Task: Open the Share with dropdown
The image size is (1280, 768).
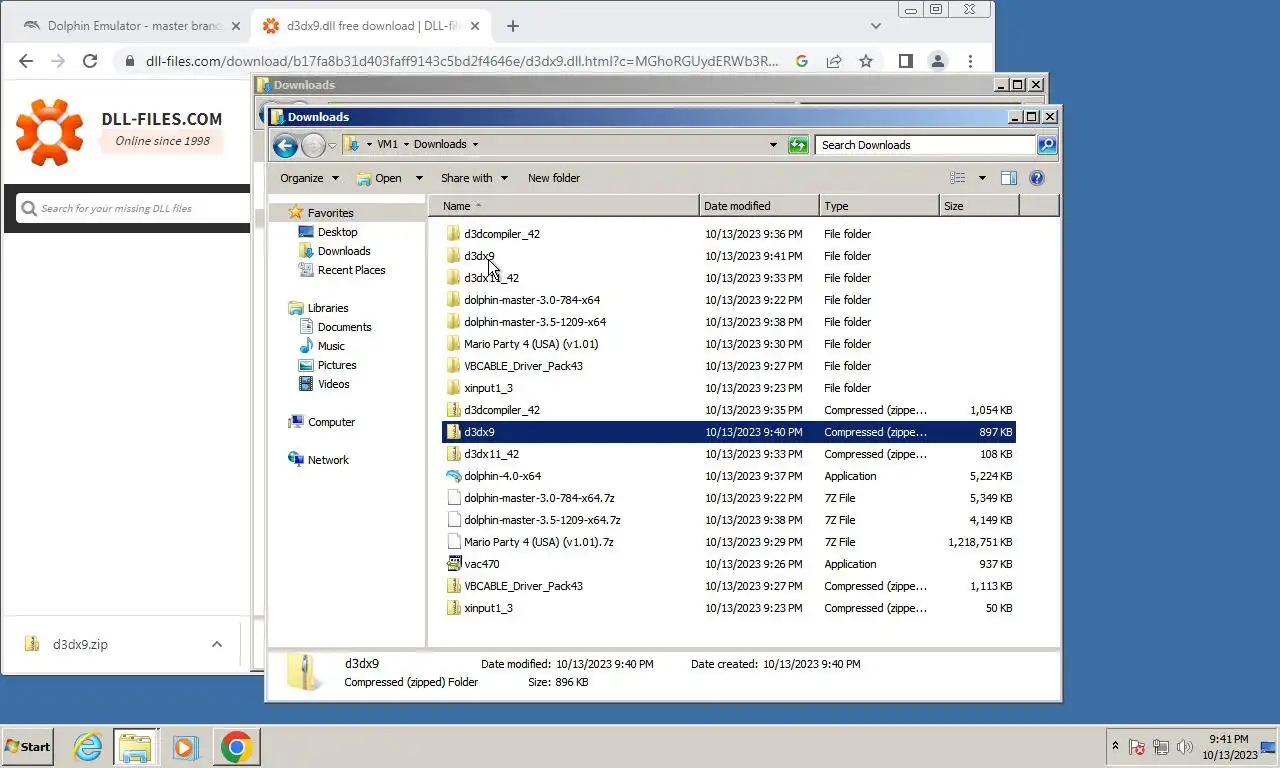Action: pyautogui.click(x=474, y=178)
